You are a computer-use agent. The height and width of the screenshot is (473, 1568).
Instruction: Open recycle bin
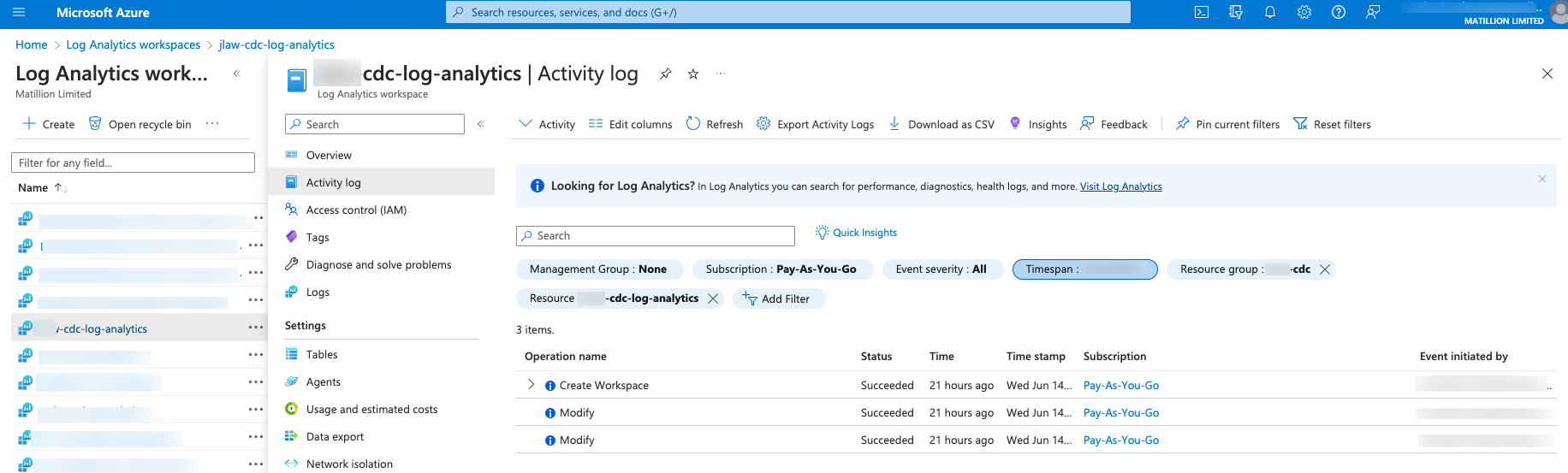(x=140, y=124)
